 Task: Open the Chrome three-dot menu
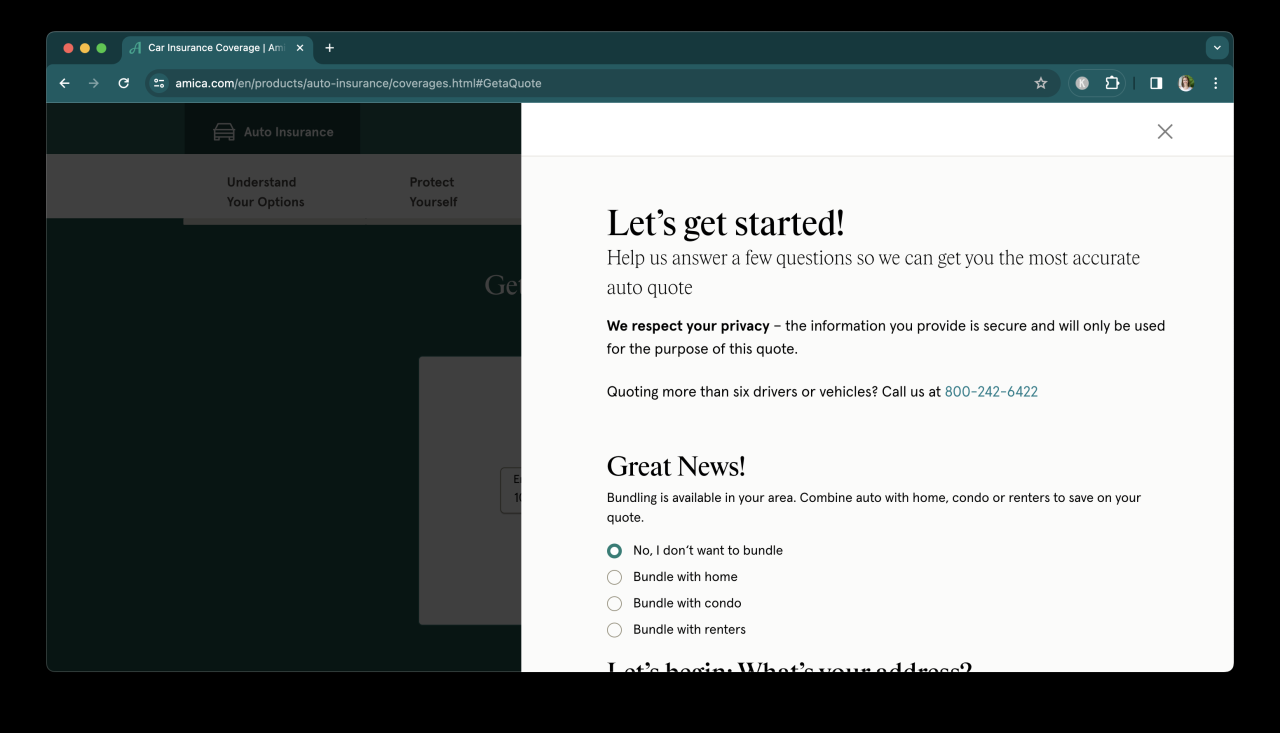click(x=1216, y=83)
